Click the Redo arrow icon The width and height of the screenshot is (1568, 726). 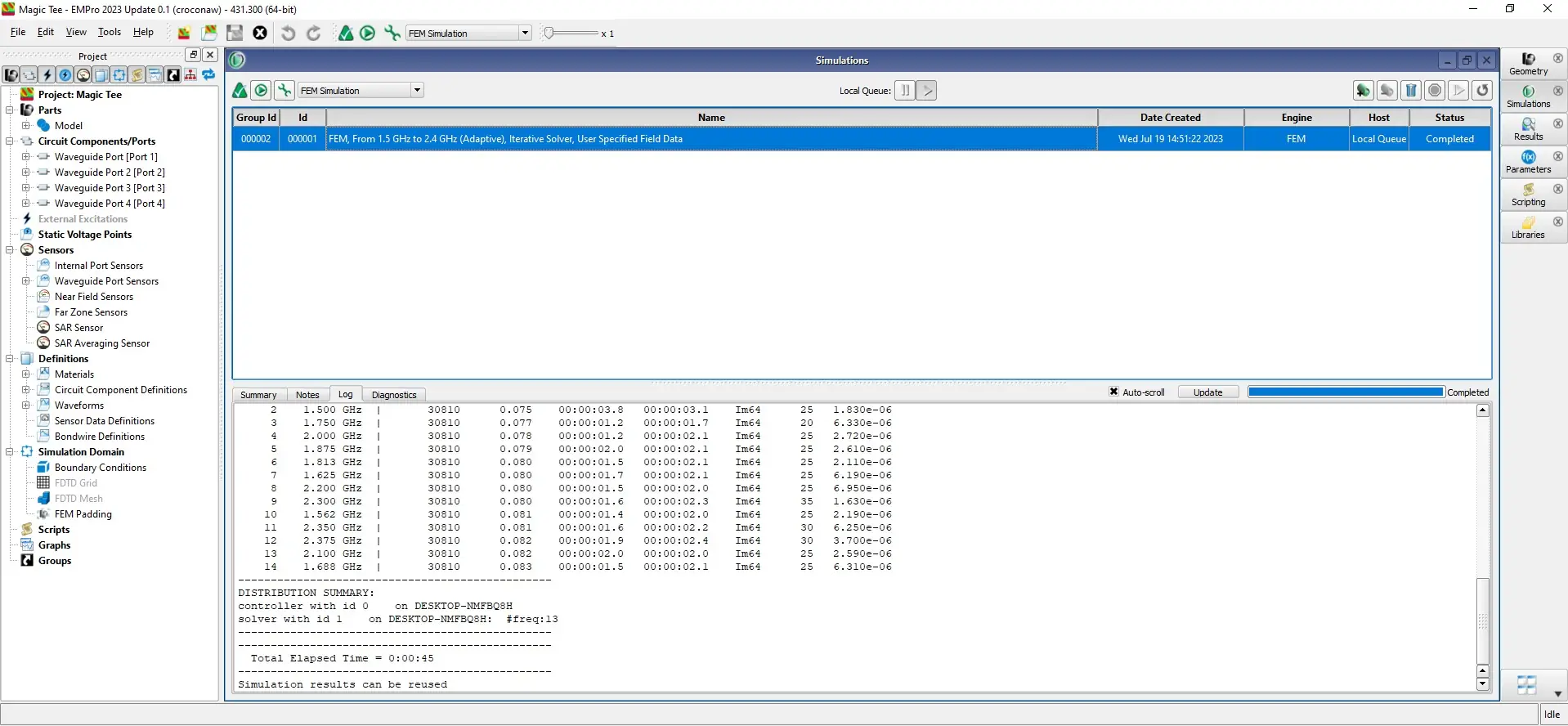point(313,33)
